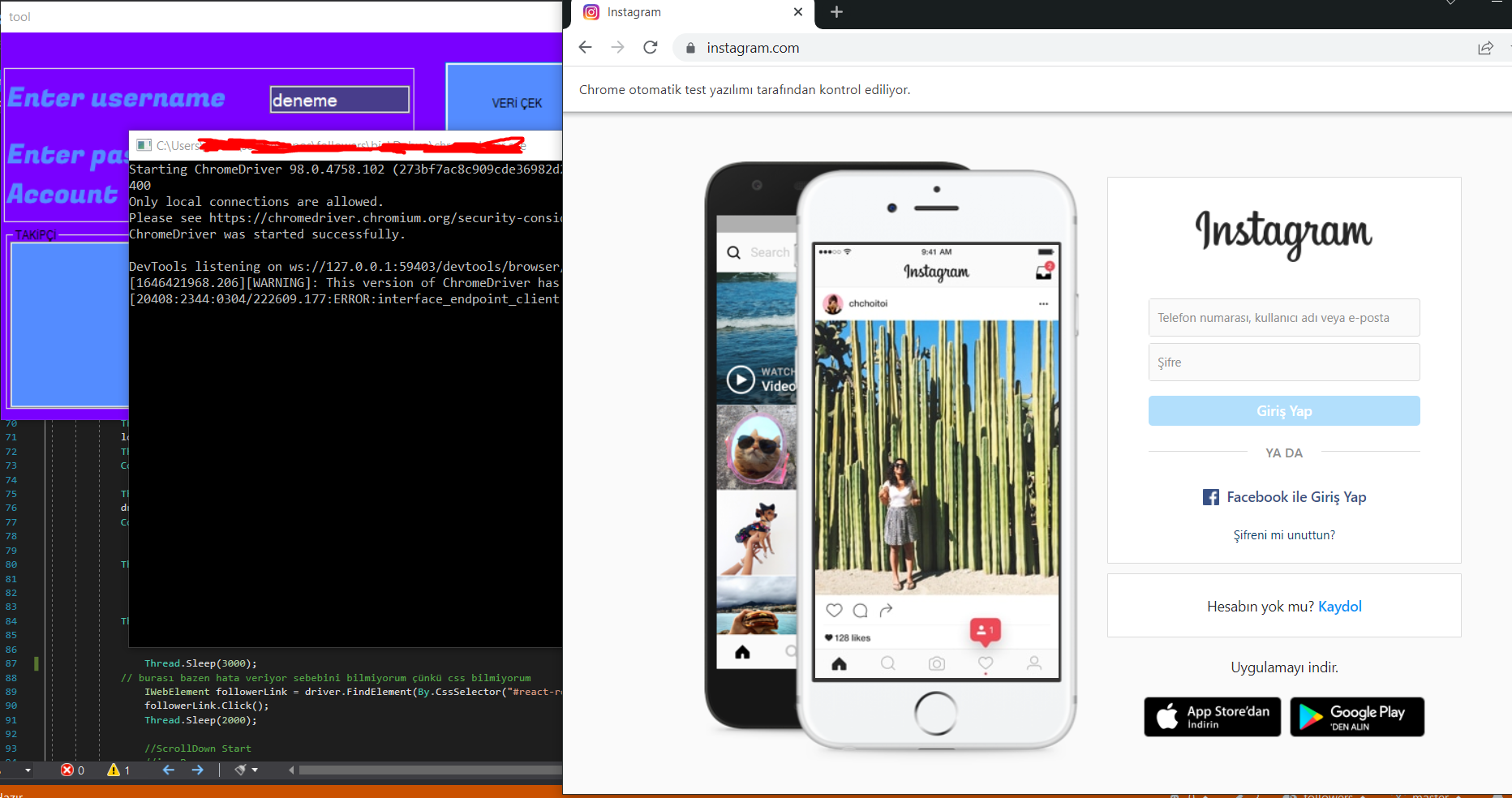The height and width of the screenshot is (798, 1512).
Task: Click the 'Thread.Sleep(3000);' code line
Action: (x=200, y=663)
